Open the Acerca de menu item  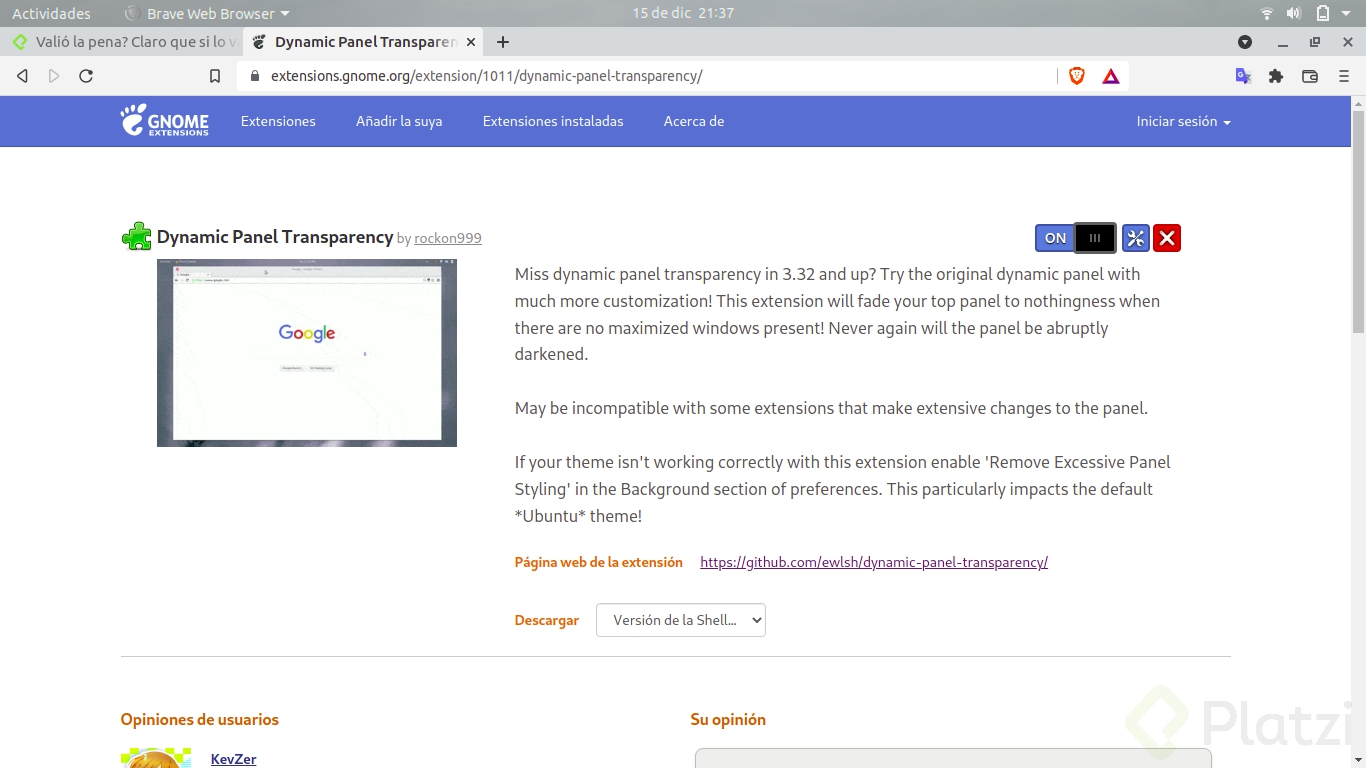(x=694, y=121)
